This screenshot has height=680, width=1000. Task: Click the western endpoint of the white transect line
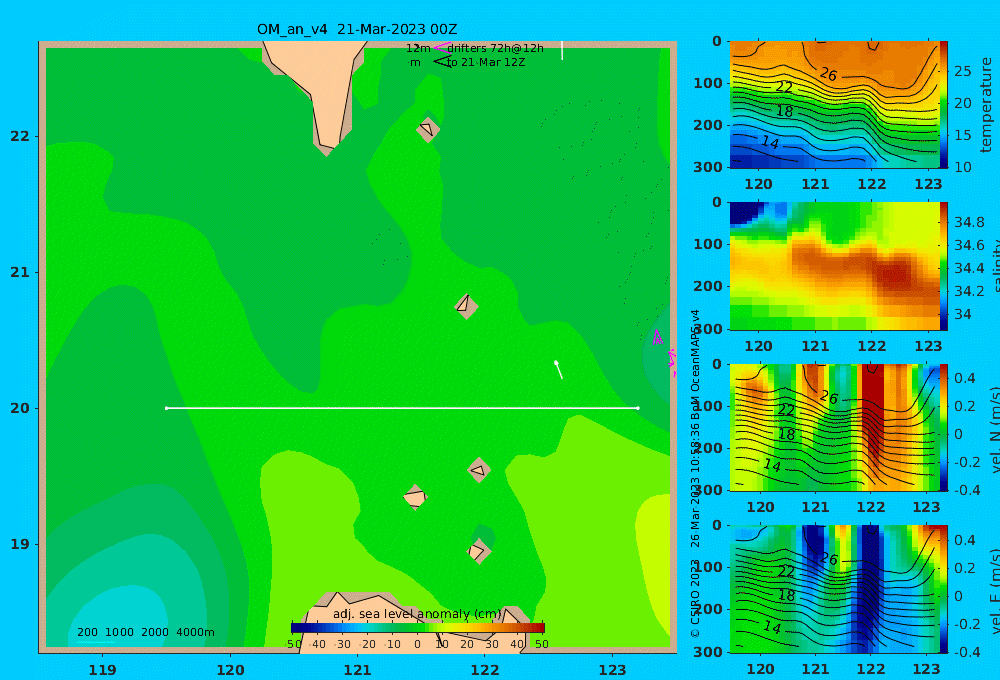click(x=166, y=408)
